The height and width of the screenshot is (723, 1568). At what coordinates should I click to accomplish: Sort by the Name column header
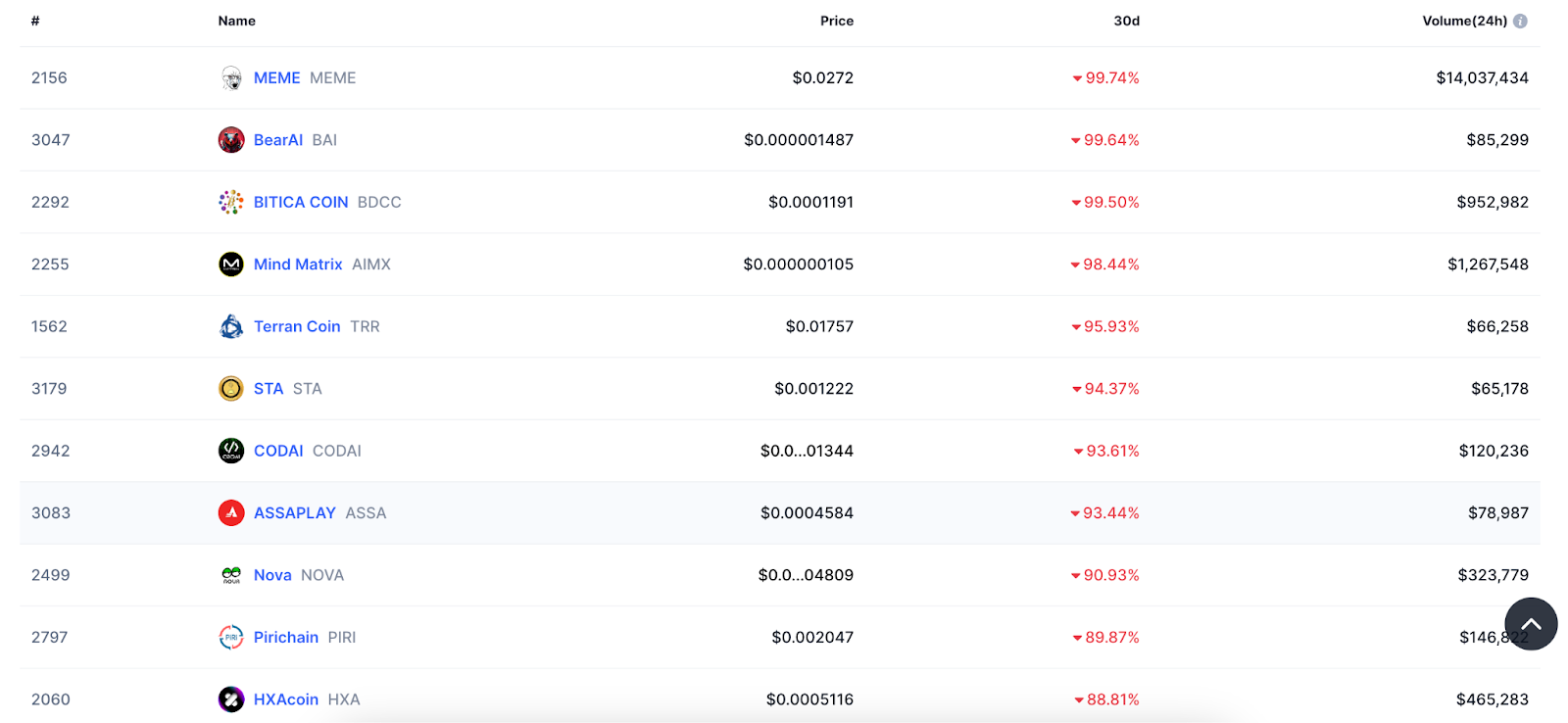point(236,21)
